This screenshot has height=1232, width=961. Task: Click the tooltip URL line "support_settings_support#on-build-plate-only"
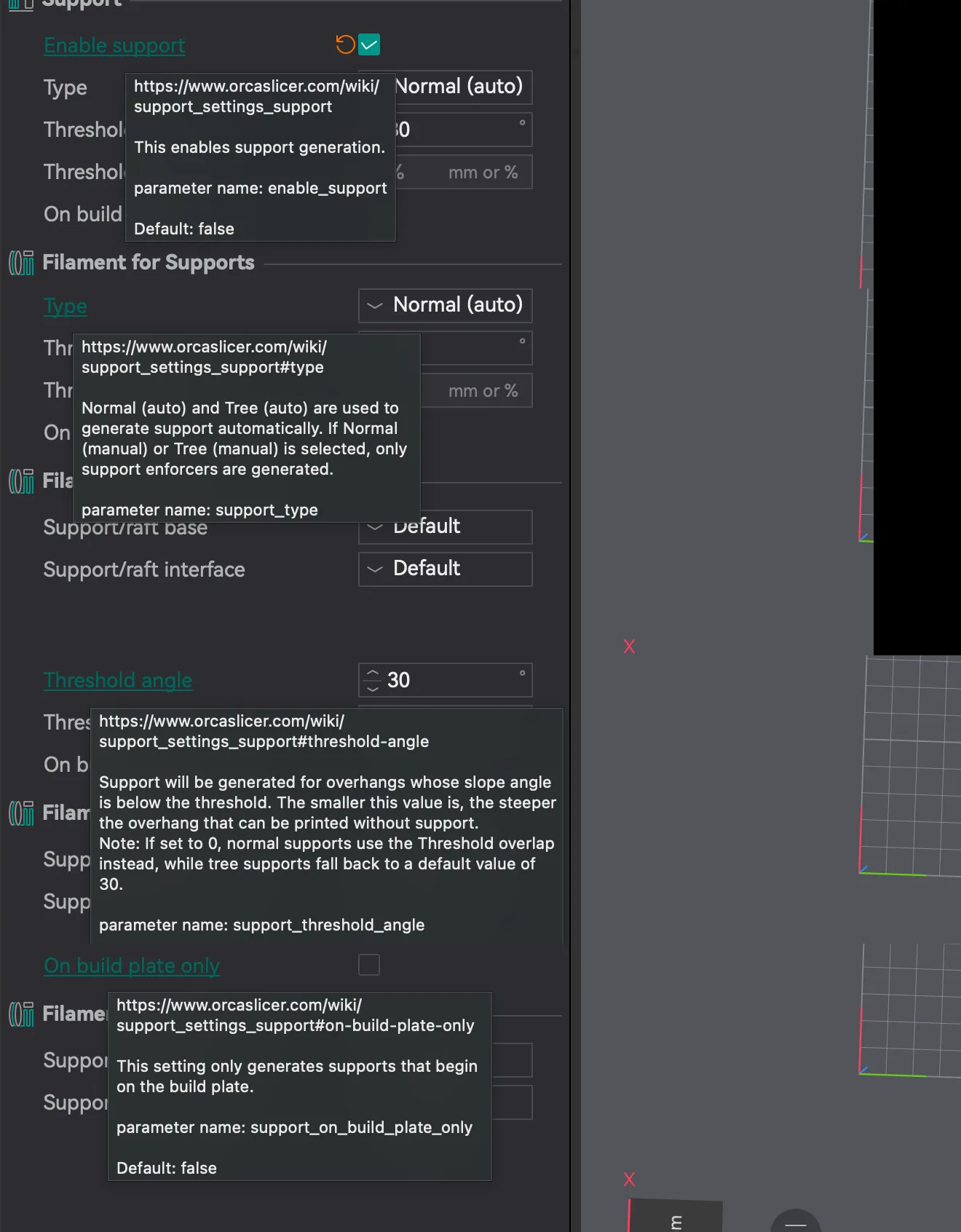296,1025
